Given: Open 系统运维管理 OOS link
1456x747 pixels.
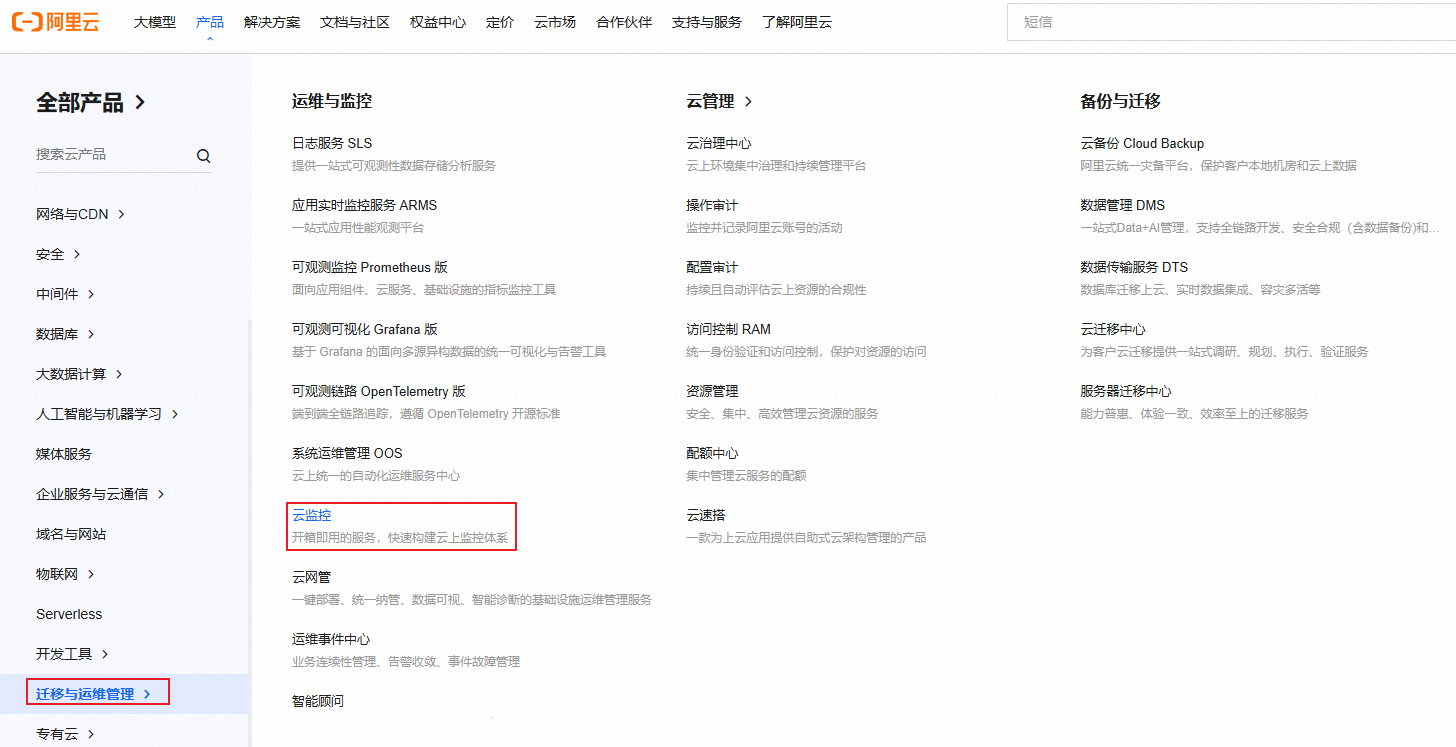Looking at the screenshot, I should [347, 453].
